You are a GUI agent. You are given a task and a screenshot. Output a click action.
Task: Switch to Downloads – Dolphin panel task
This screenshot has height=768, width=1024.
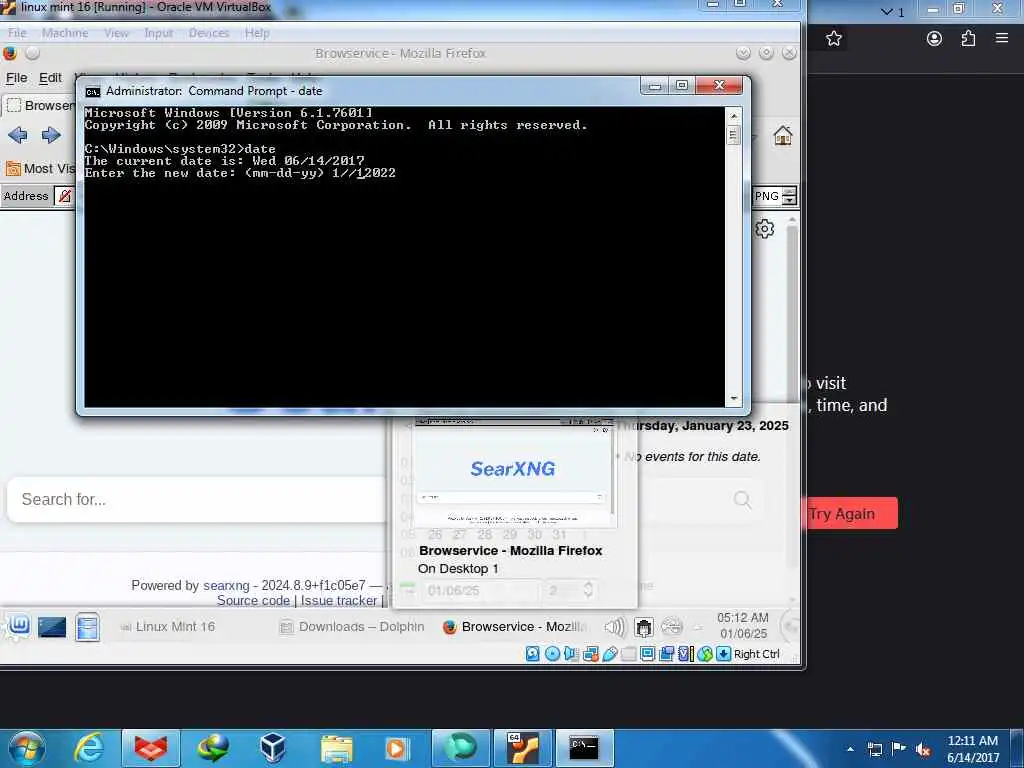(352, 627)
